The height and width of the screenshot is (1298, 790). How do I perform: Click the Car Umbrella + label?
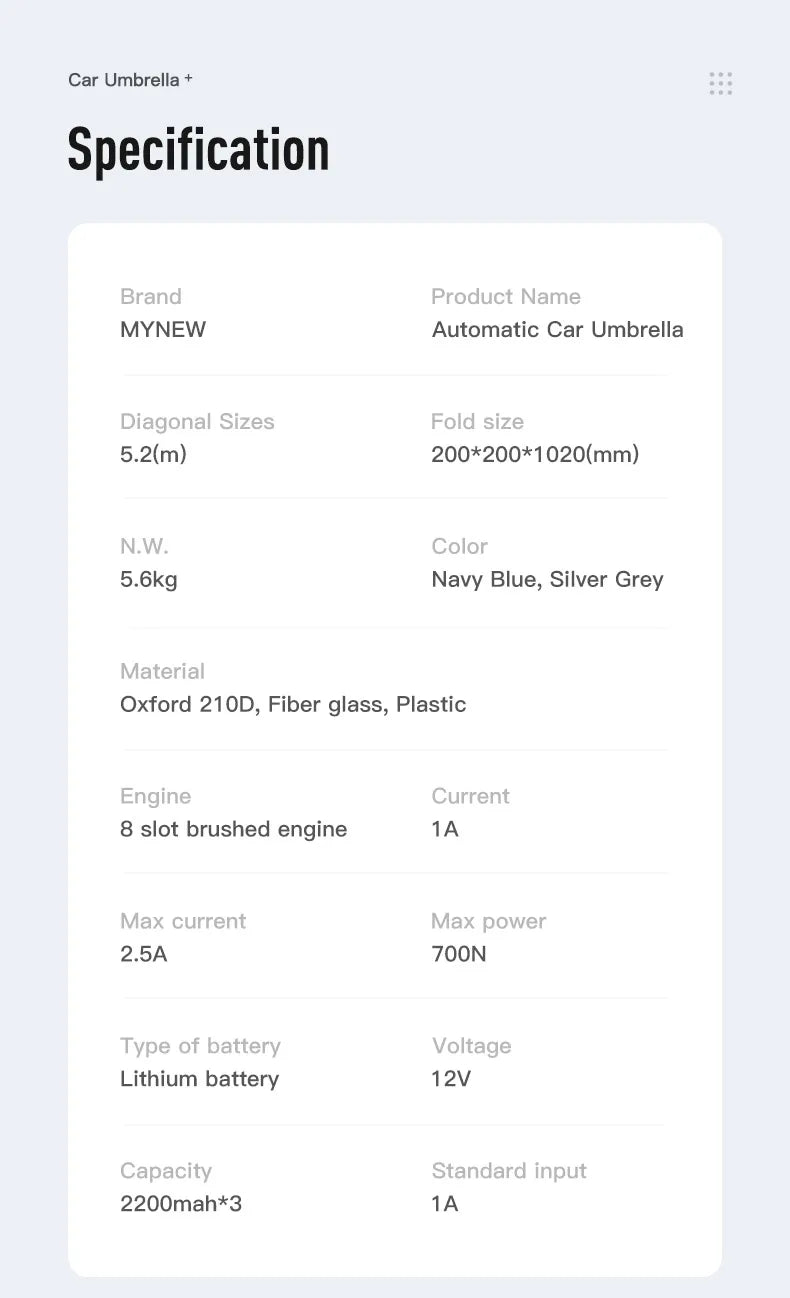click(x=130, y=80)
